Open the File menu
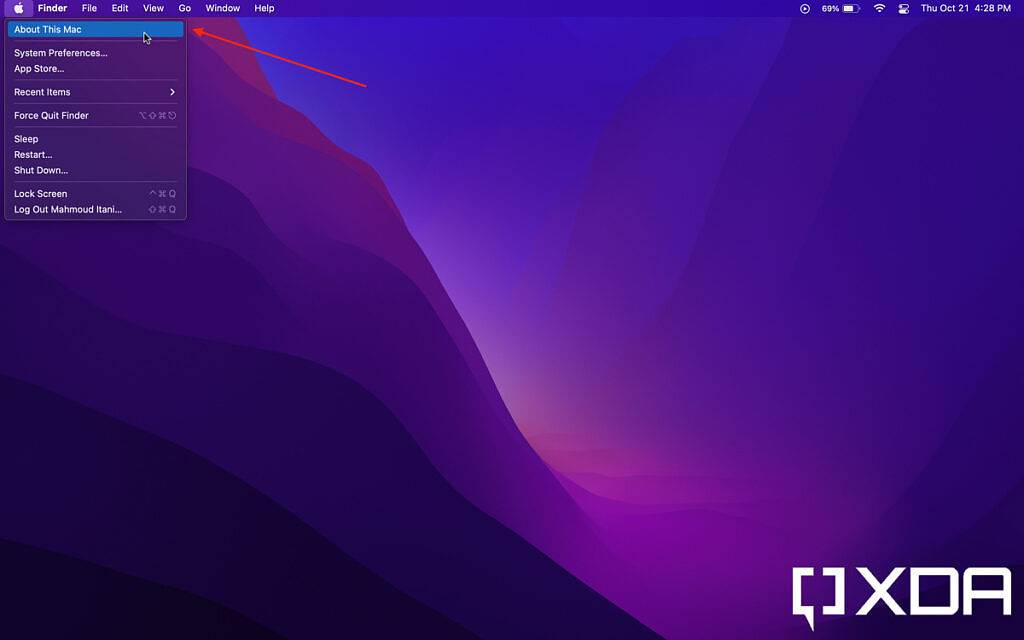 89,8
